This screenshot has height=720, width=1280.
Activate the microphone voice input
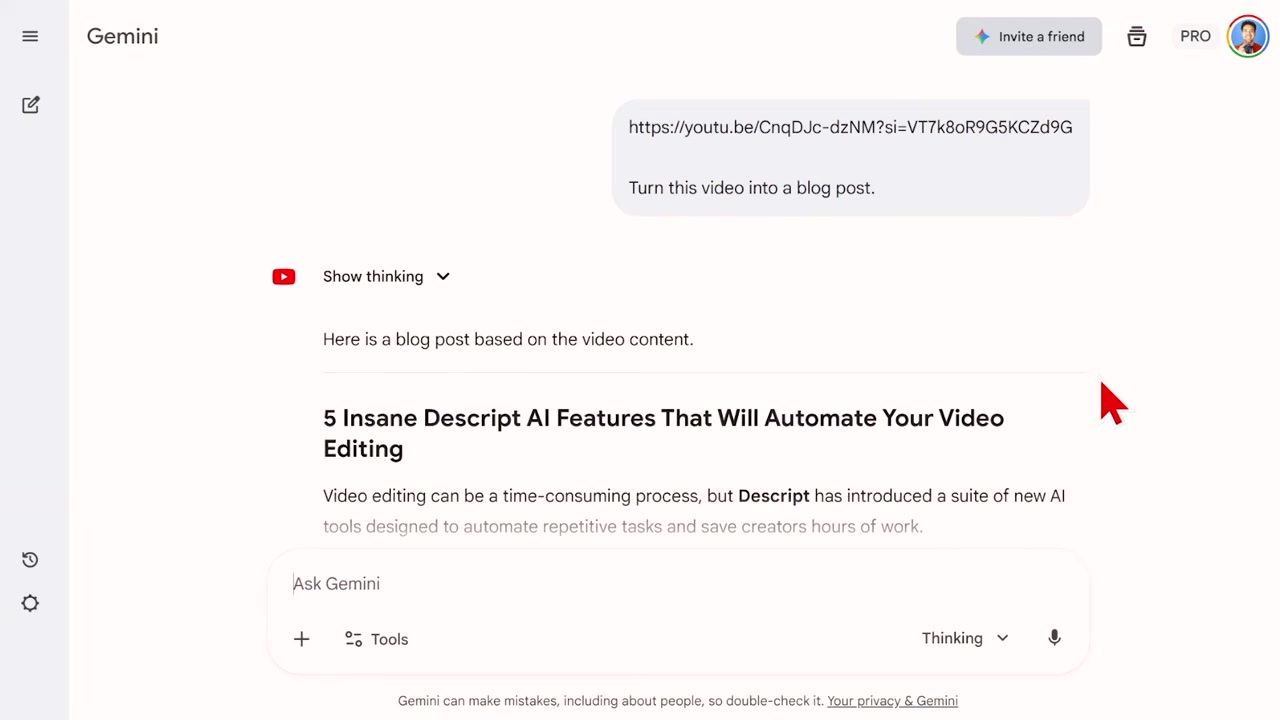(x=1054, y=638)
